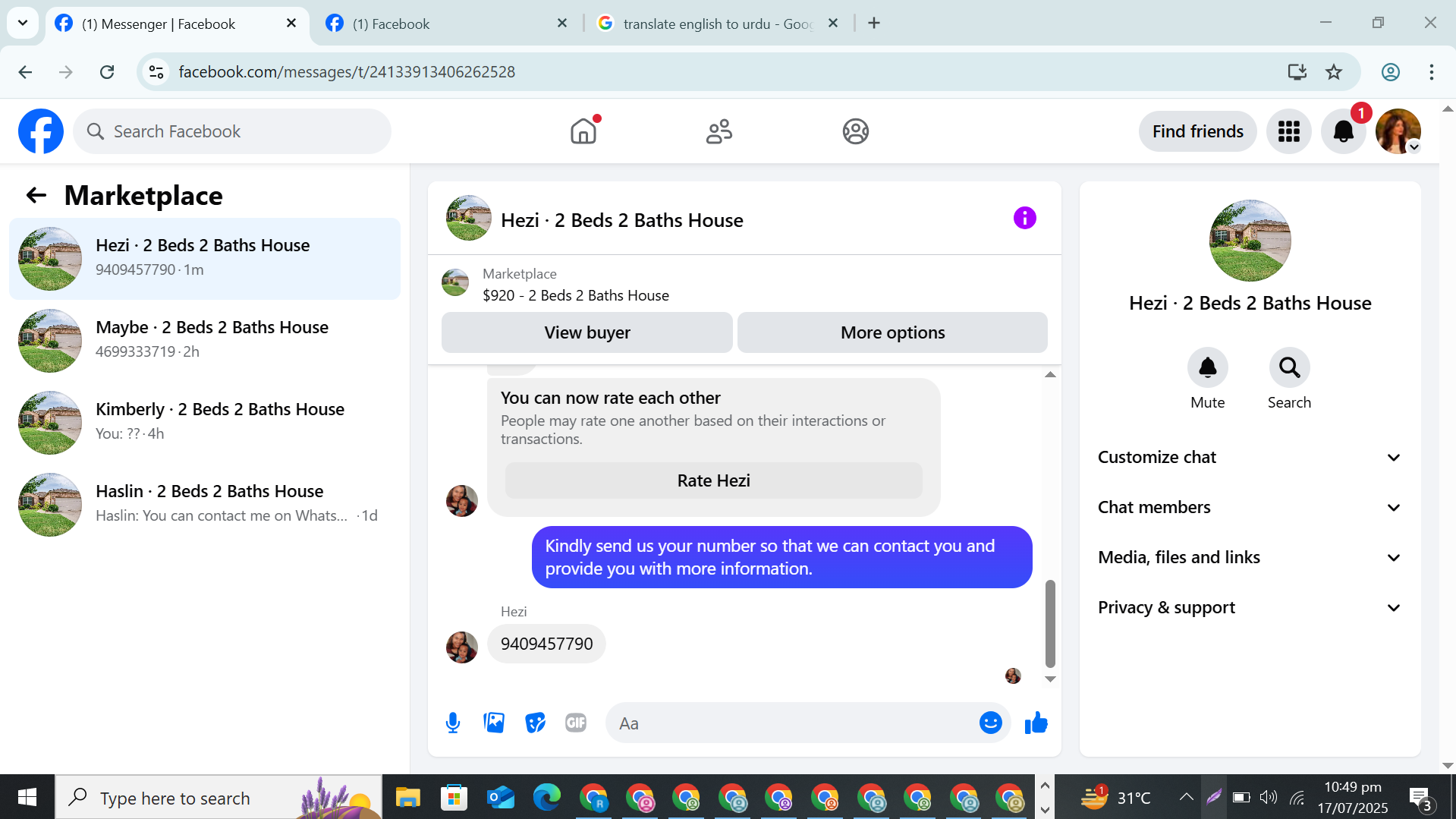This screenshot has width=1456, height=819.
Task: Search in conversation magnifier icon
Action: (x=1289, y=368)
